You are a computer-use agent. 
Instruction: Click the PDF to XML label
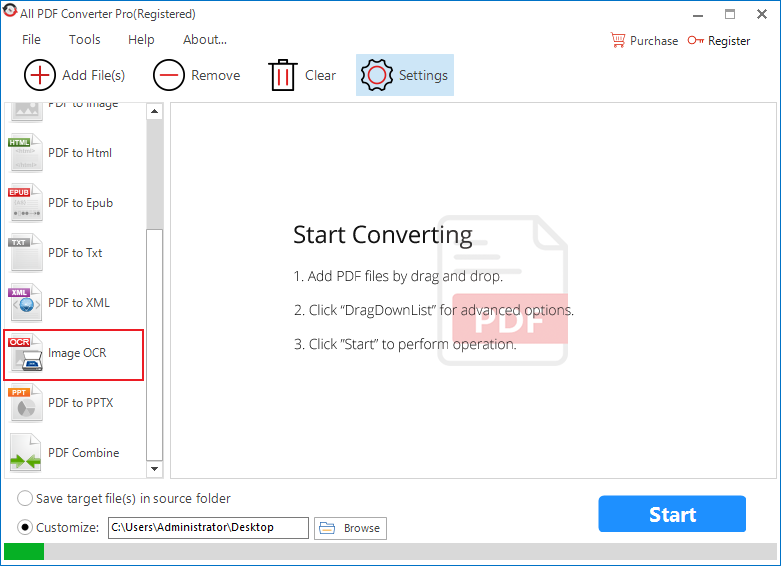click(x=79, y=303)
